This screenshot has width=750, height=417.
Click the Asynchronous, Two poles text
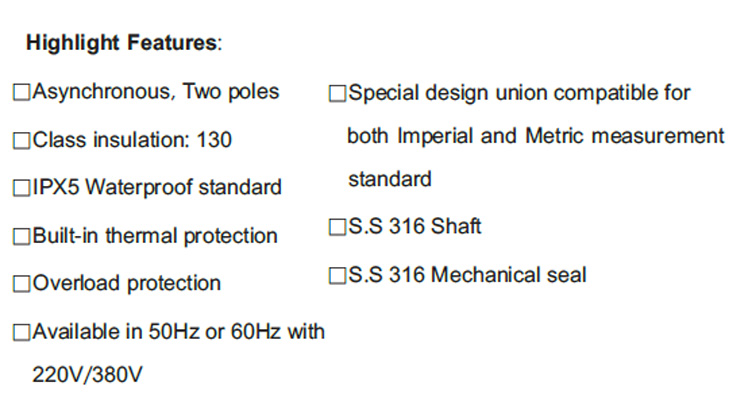pos(155,93)
